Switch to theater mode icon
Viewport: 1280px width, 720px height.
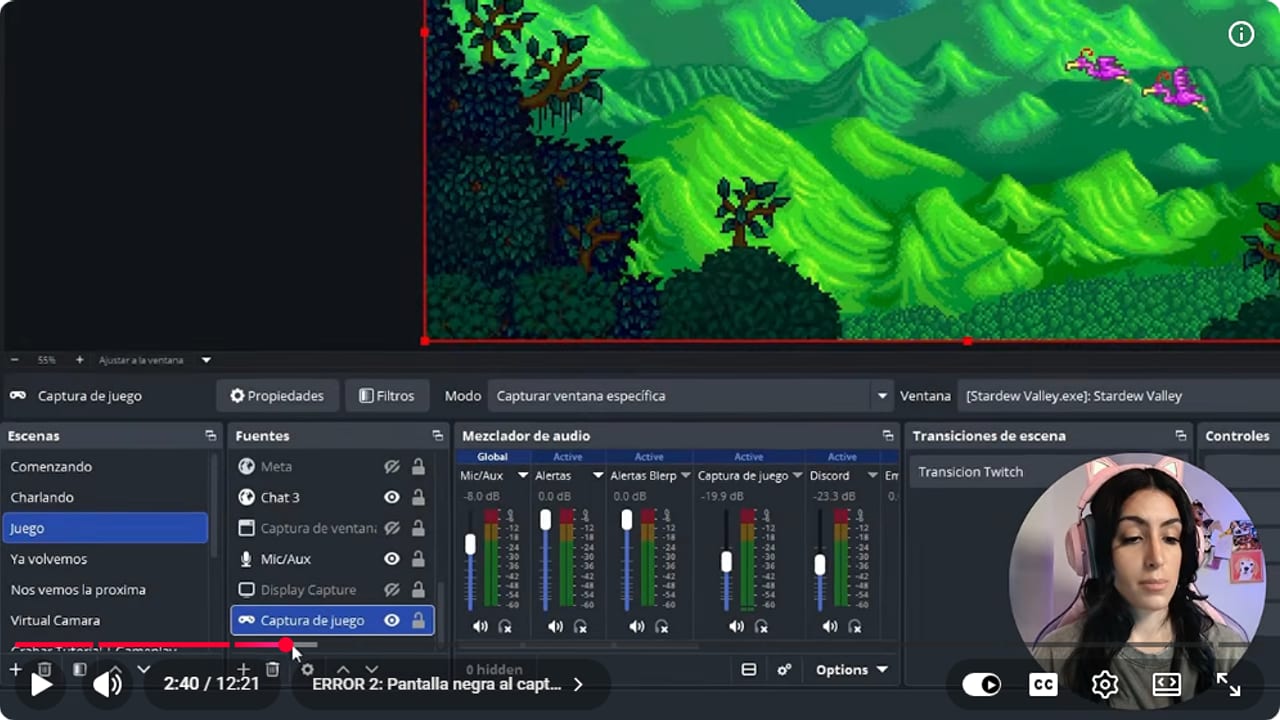1166,684
